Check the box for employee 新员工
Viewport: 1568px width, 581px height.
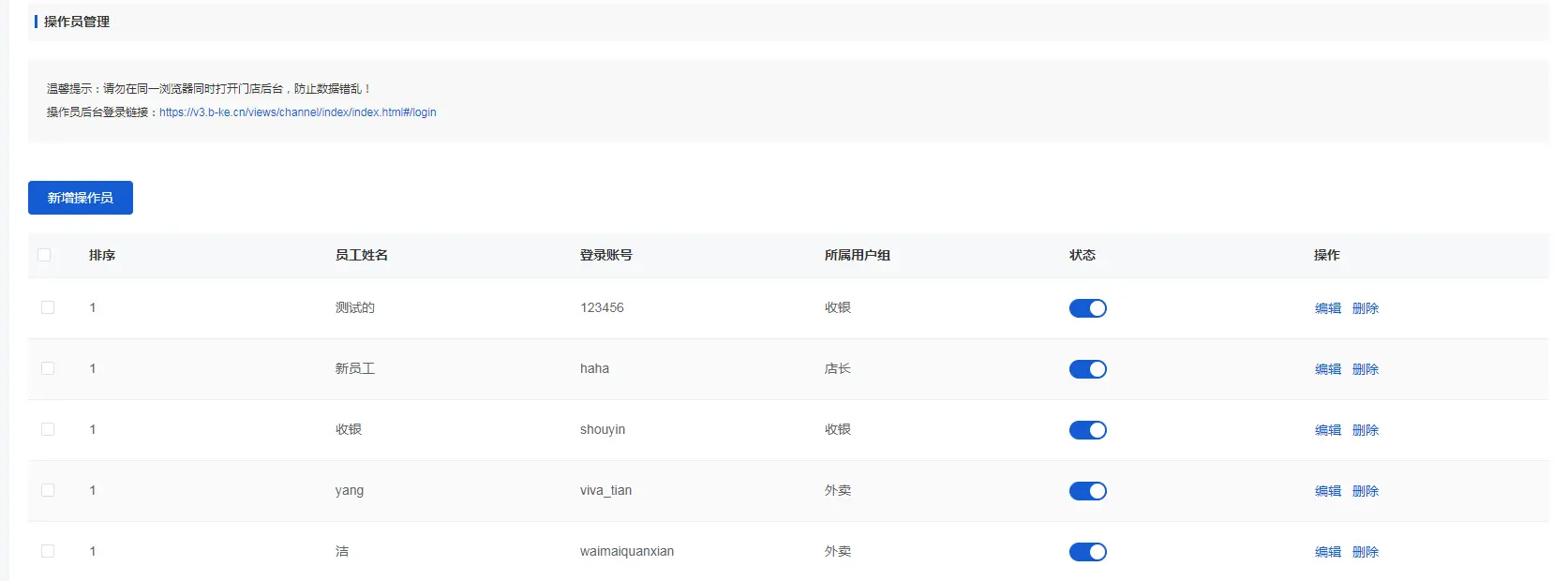(48, 368)
